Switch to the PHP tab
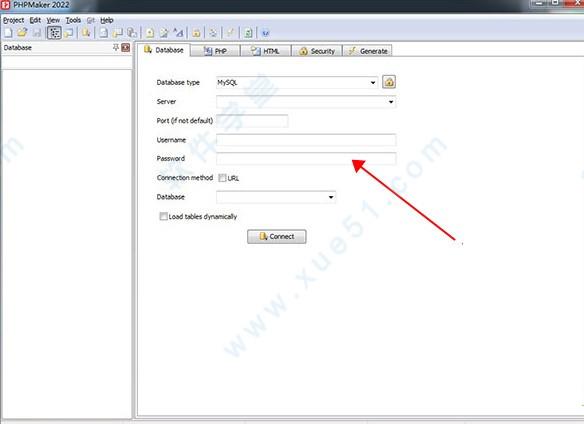 (216, 51)
